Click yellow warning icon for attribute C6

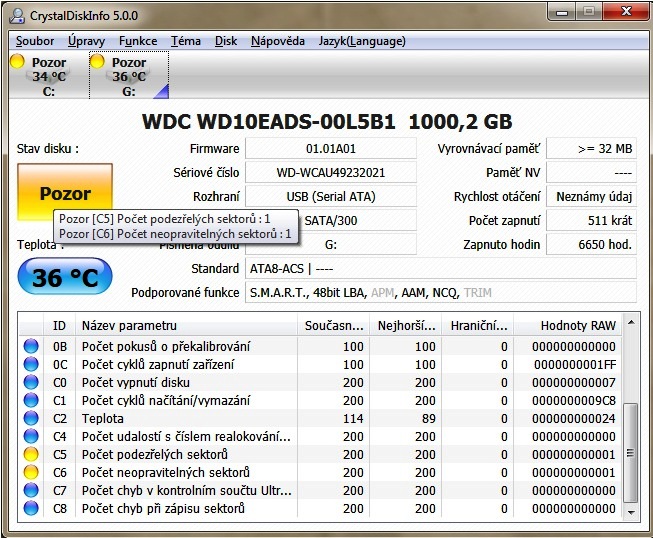[31, 472]
